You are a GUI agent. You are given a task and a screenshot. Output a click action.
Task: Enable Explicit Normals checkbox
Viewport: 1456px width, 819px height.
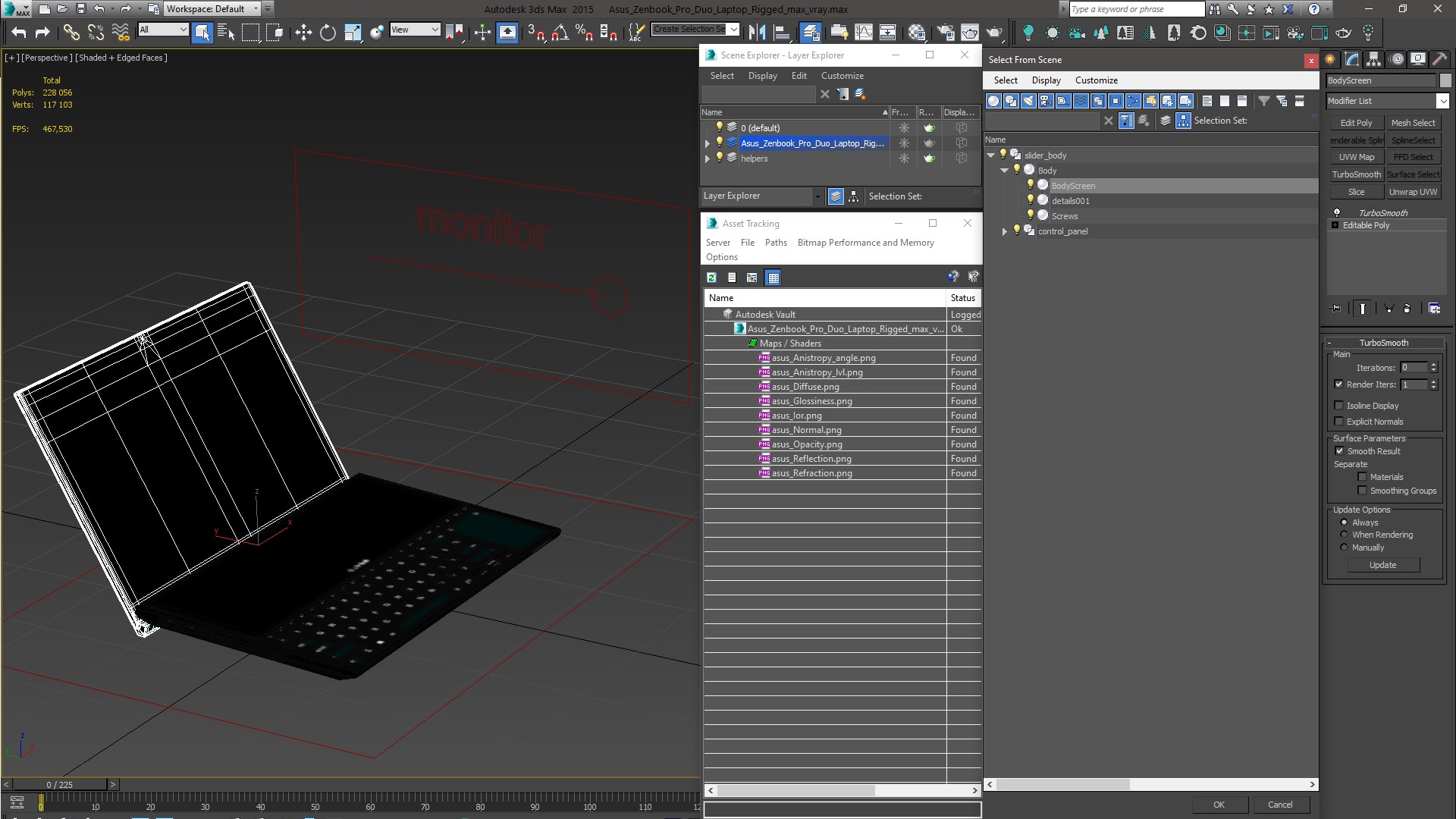[x=1339, y=422]
